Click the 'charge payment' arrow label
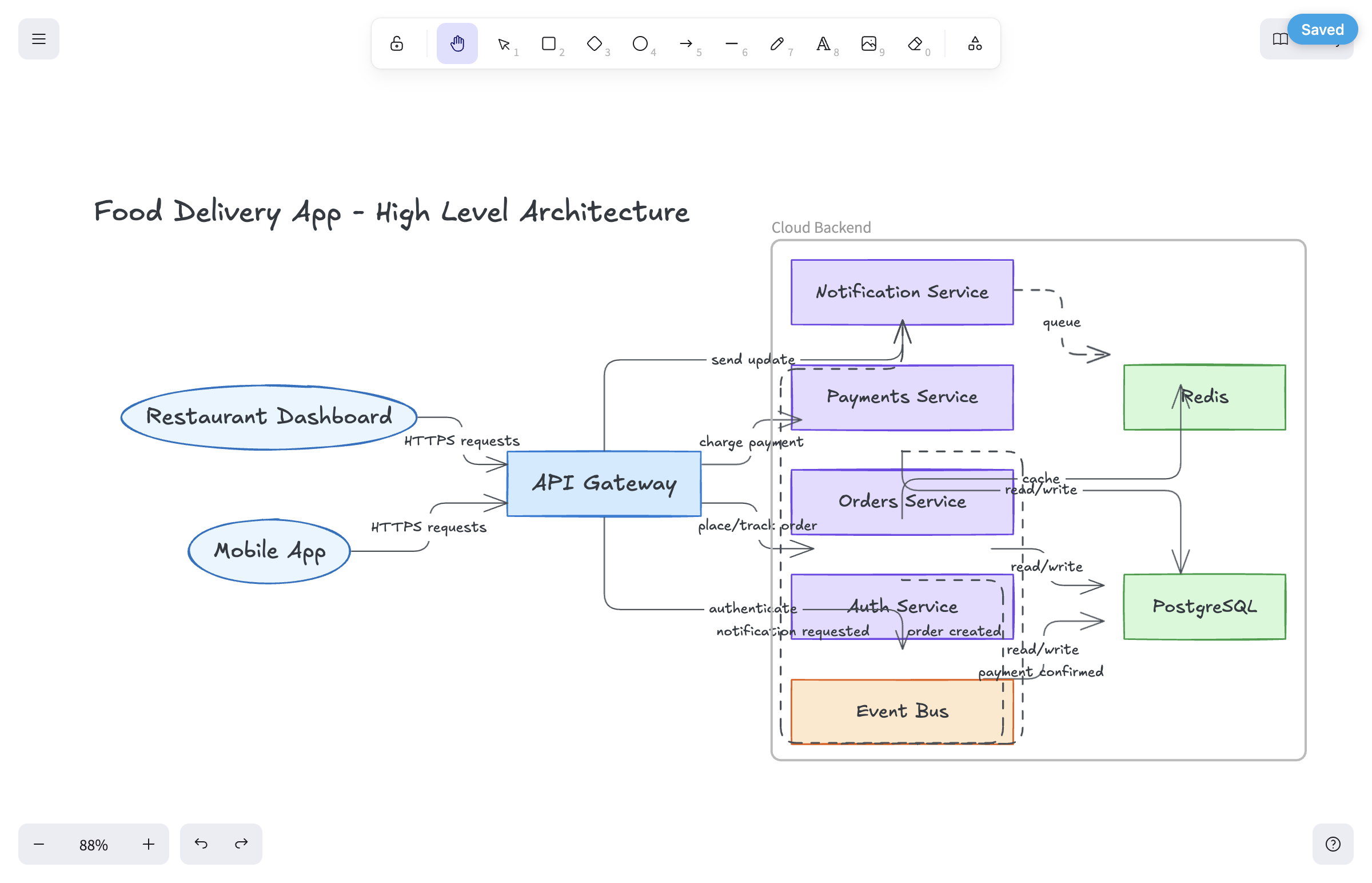1372x883 pixels. pos(751,442)
